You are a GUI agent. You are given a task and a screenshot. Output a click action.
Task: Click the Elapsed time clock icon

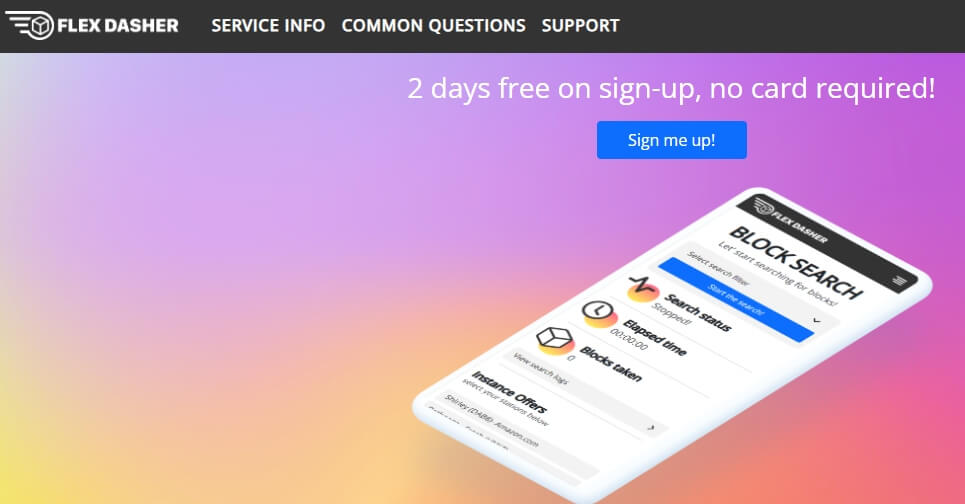tap(599, 313)
